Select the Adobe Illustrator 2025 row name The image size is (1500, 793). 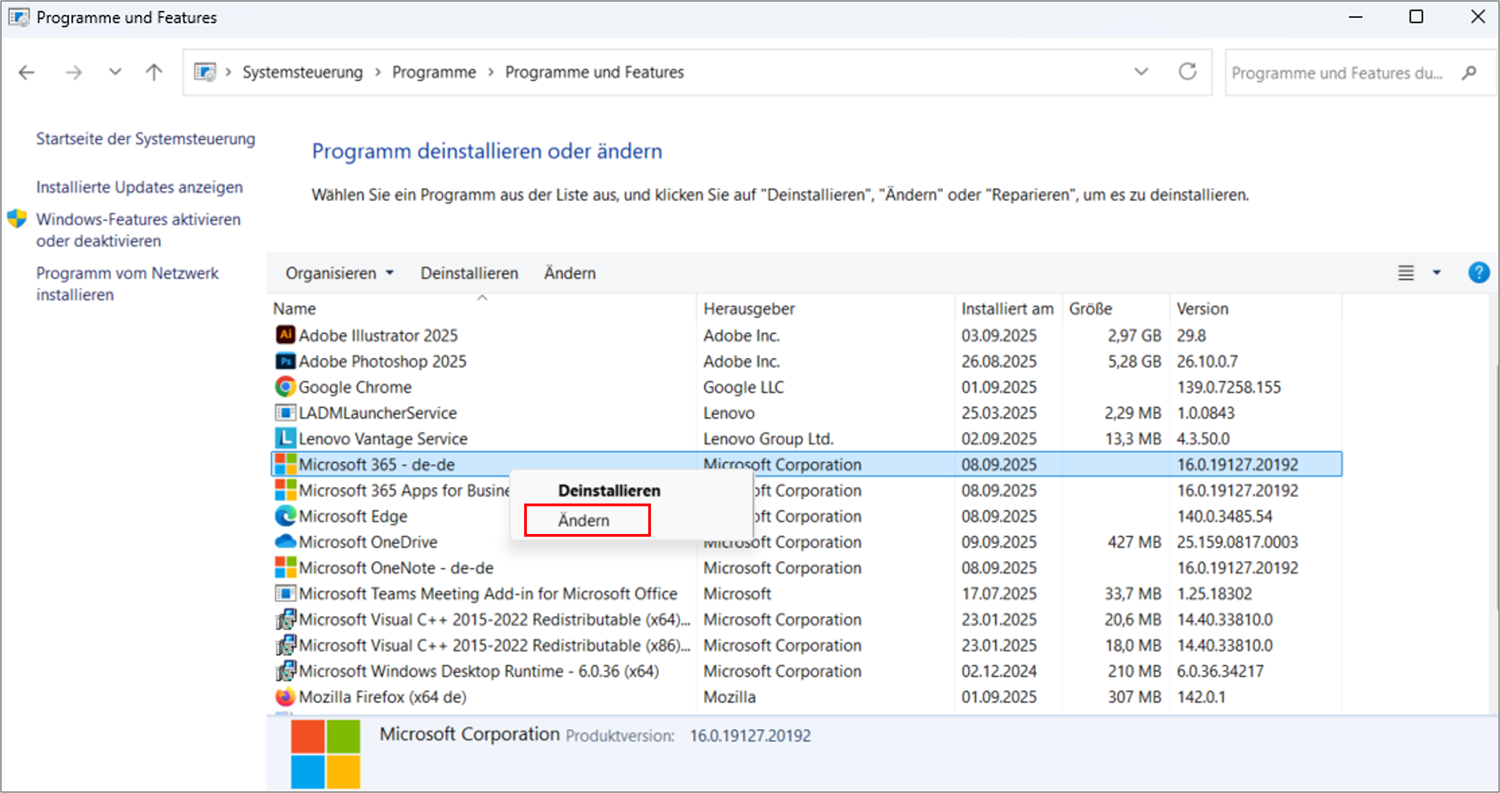tap(378, 335)
